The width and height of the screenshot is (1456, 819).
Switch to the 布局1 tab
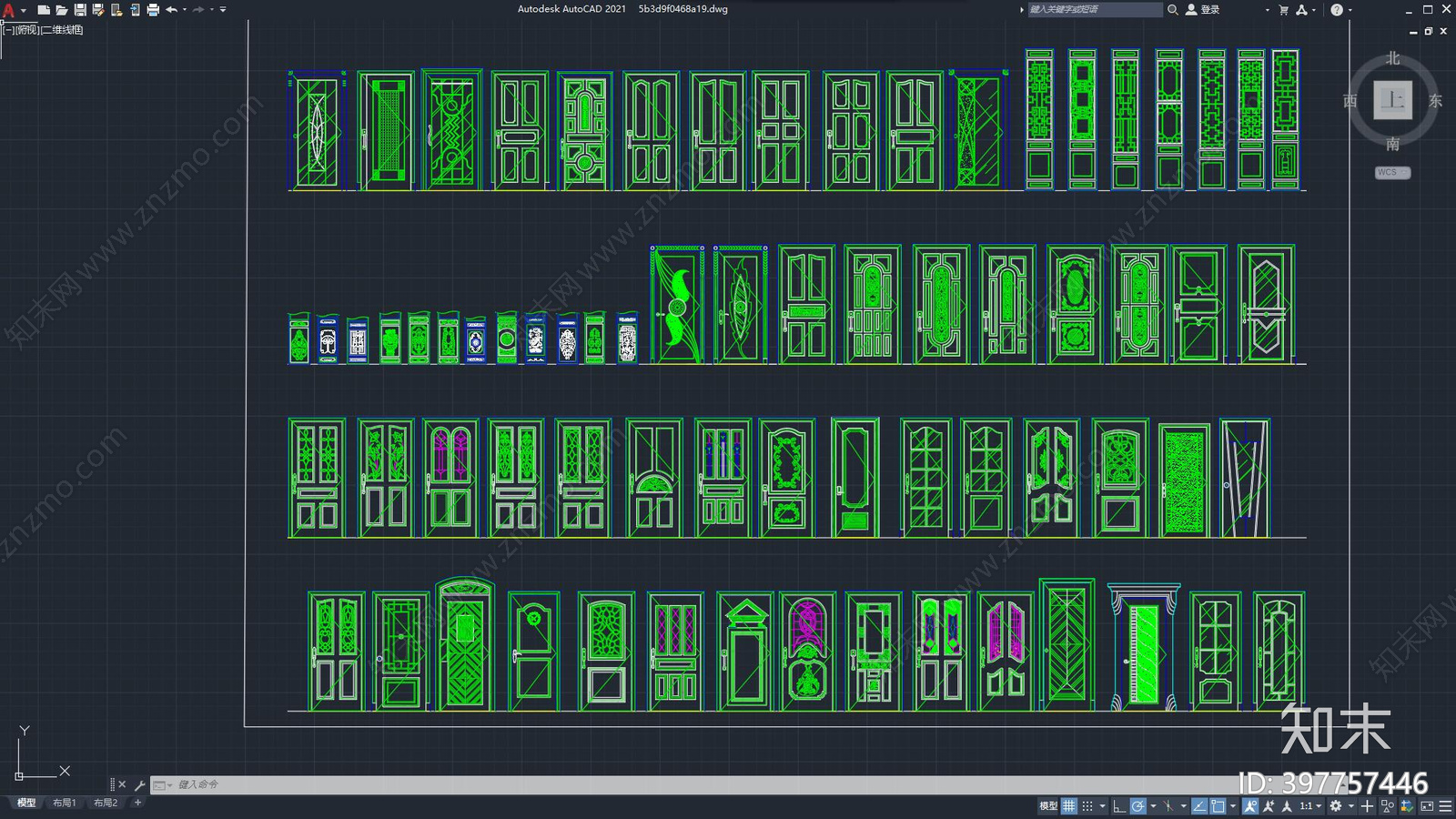point(65,803)
